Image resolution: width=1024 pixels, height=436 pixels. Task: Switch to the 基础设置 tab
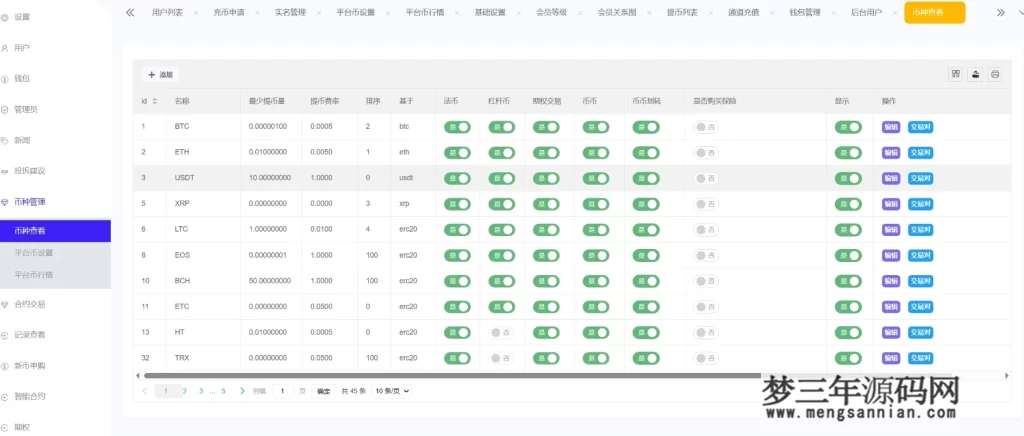490,13
